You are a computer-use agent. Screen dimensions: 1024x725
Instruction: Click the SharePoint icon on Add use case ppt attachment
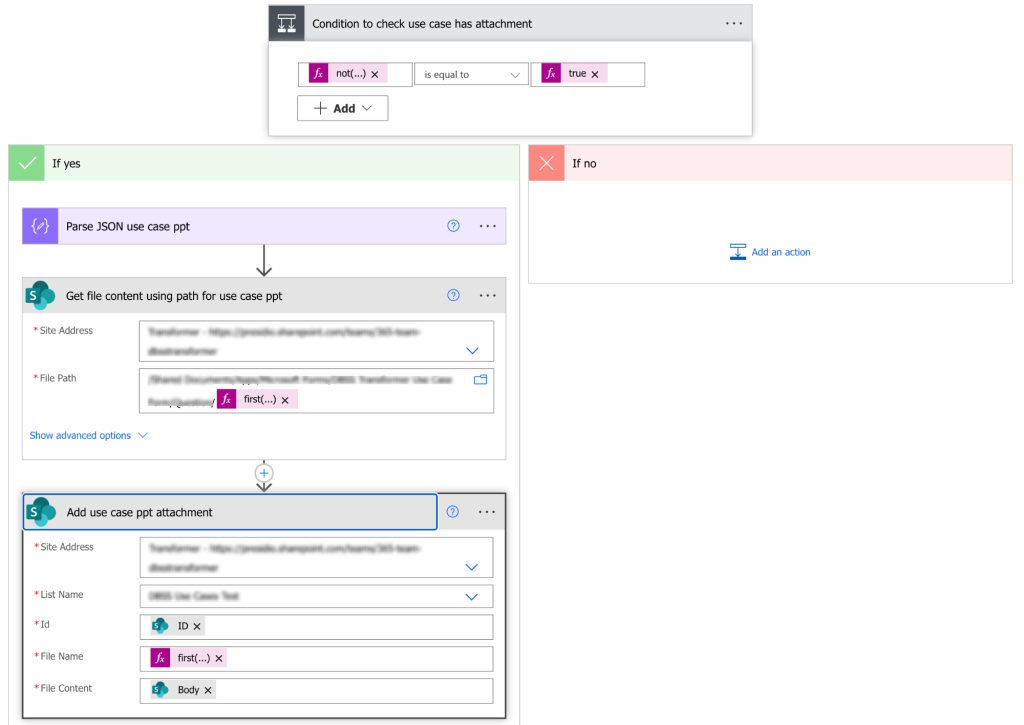[x=40, y=511]
